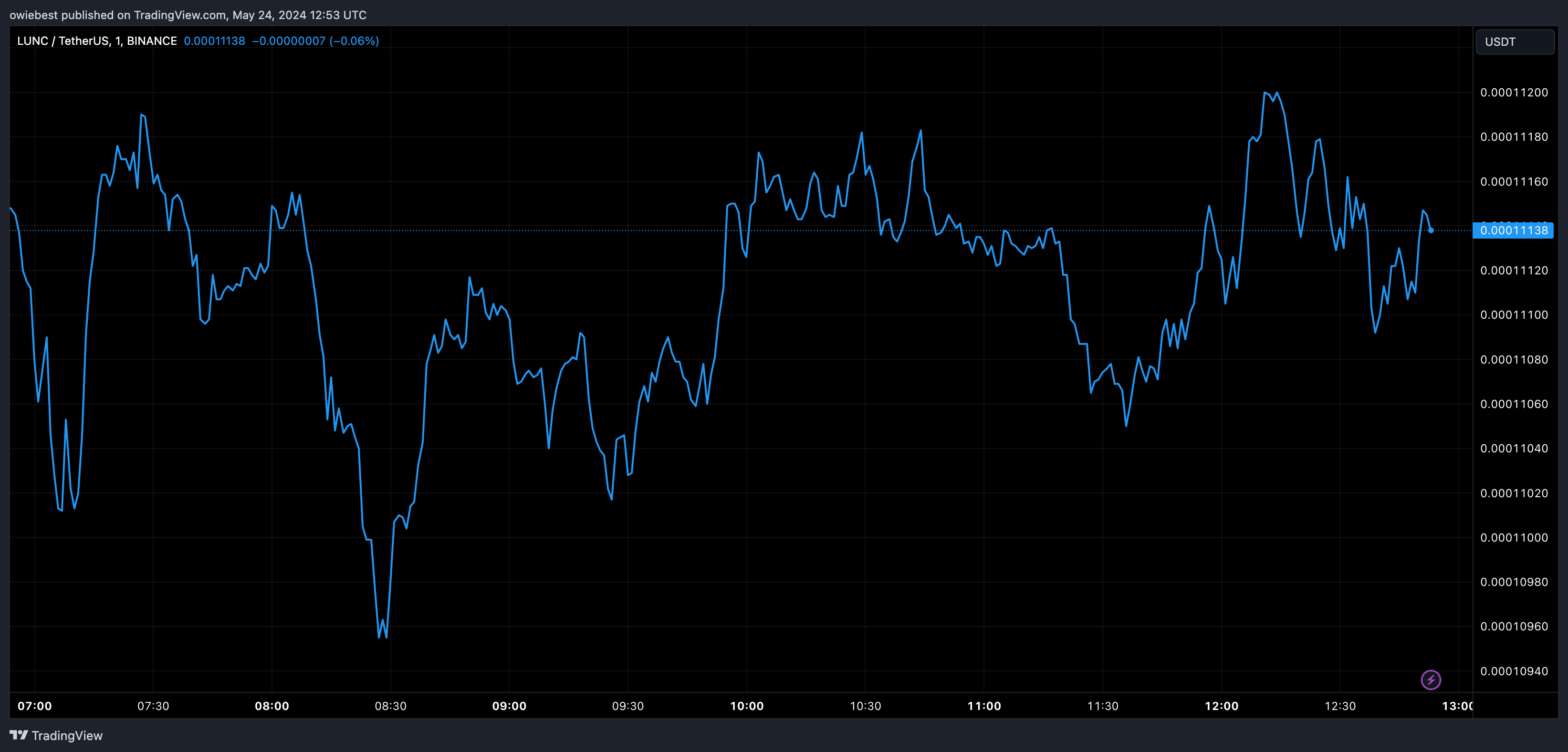
Task: Select the 10:30 time axis label
Action: pyautogui.click(x=865, y=706)
